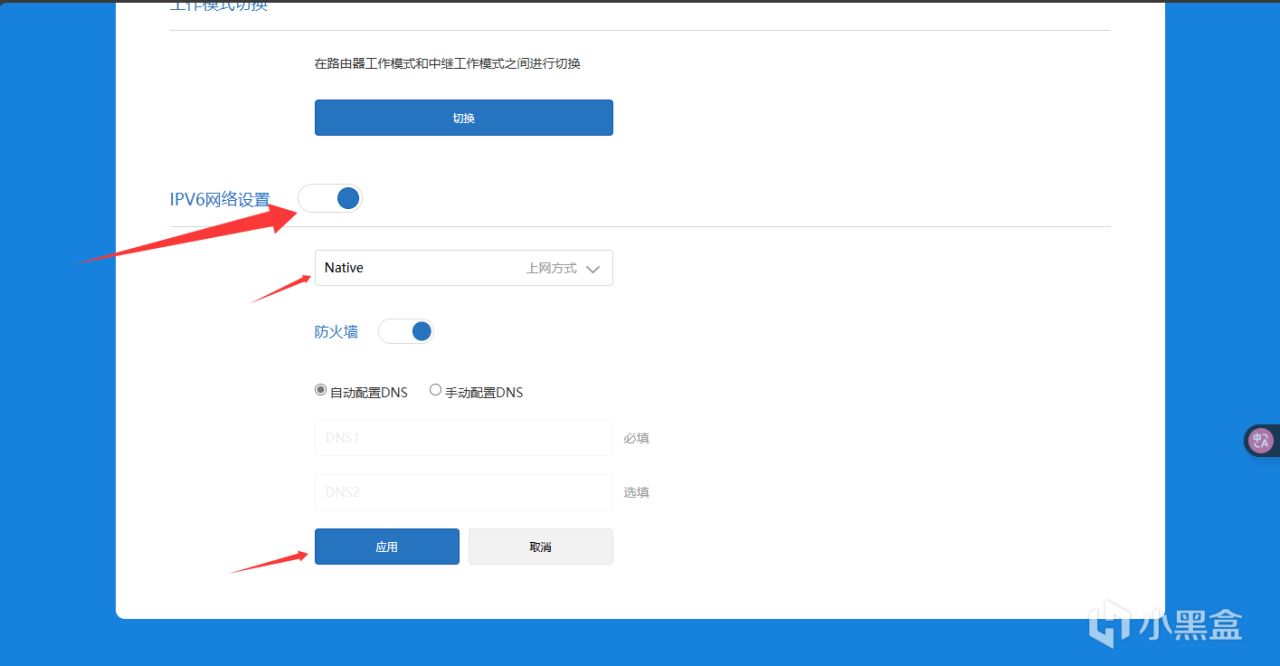Screen dimensions: 1280x666
Task: Click the translate extension floating icon
Action: coord(1261,440)
